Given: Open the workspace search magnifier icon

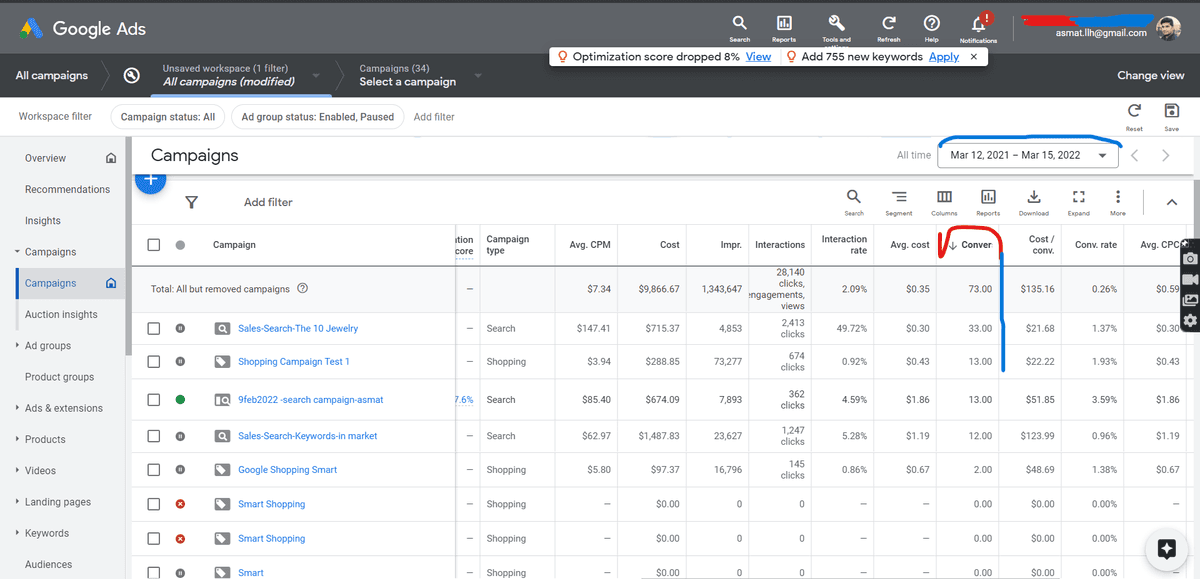Looking at the screenshot, I should [131, 75].
